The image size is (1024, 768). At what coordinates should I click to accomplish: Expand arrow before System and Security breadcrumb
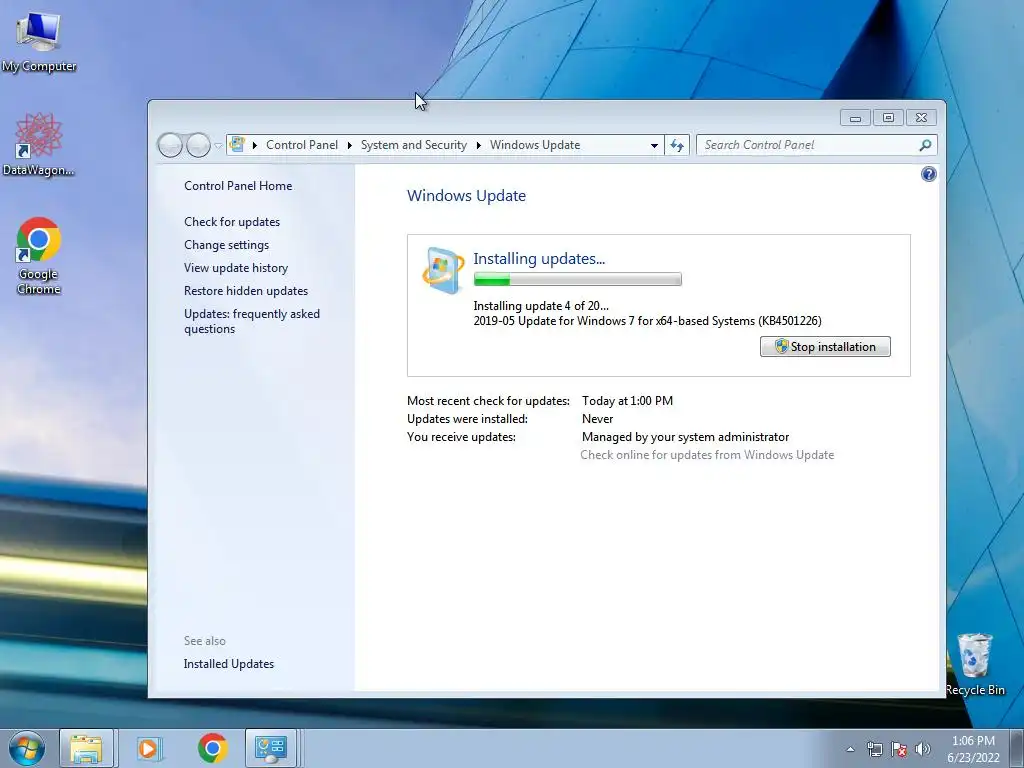(x=349, y=145)
